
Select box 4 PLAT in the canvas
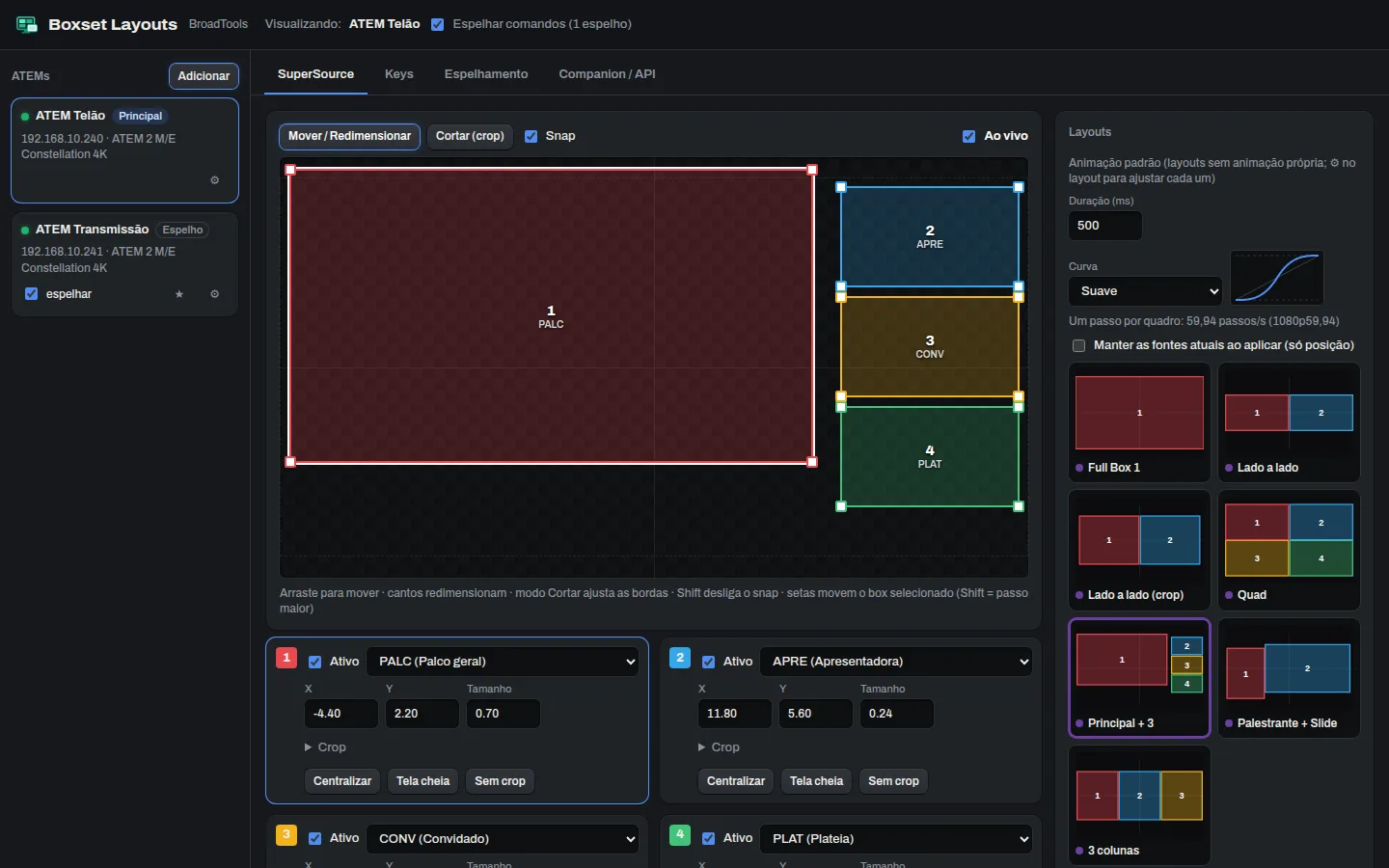pyautogui.click(x=930, y=456)
